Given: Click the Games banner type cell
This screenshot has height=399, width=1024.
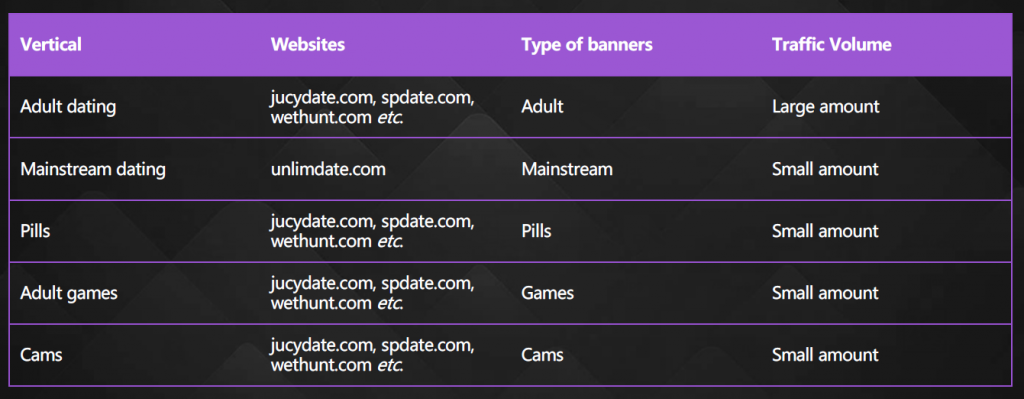Looking at the screenshot, I should pyautogui.click(x=547, y=293).
